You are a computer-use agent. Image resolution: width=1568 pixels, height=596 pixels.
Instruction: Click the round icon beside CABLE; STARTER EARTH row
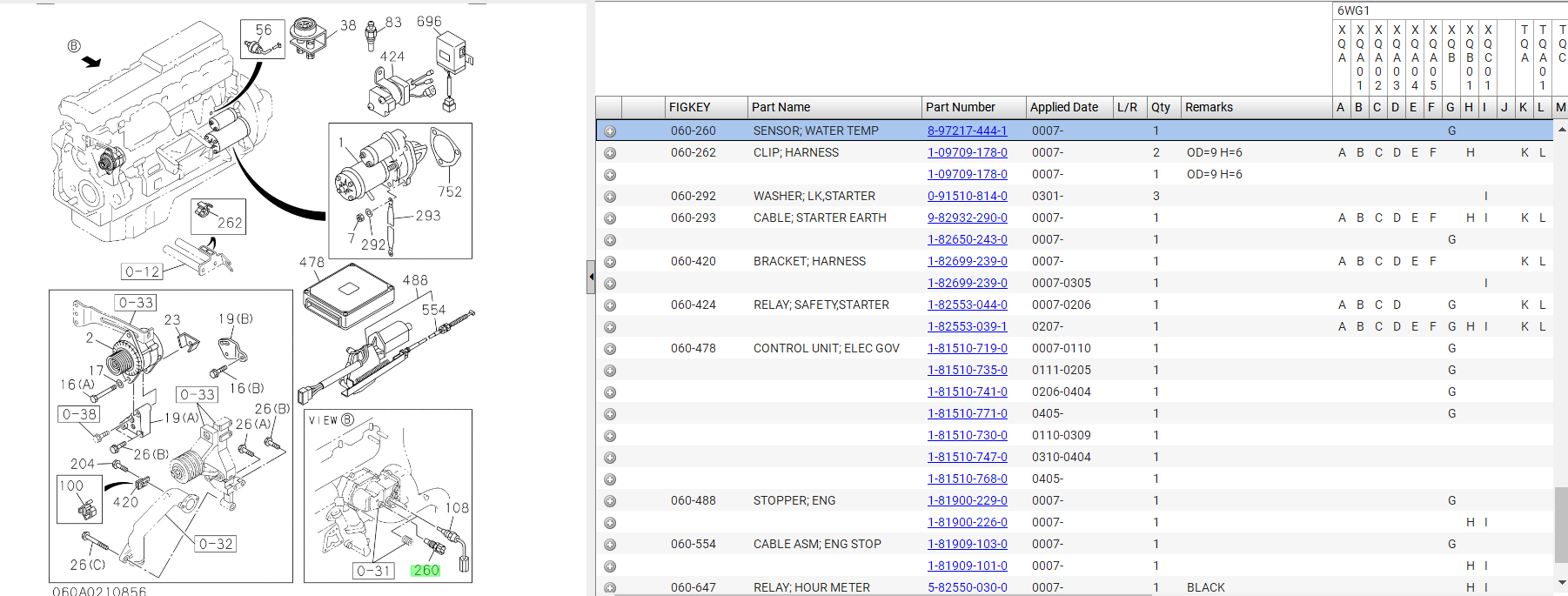coord(610,218)
